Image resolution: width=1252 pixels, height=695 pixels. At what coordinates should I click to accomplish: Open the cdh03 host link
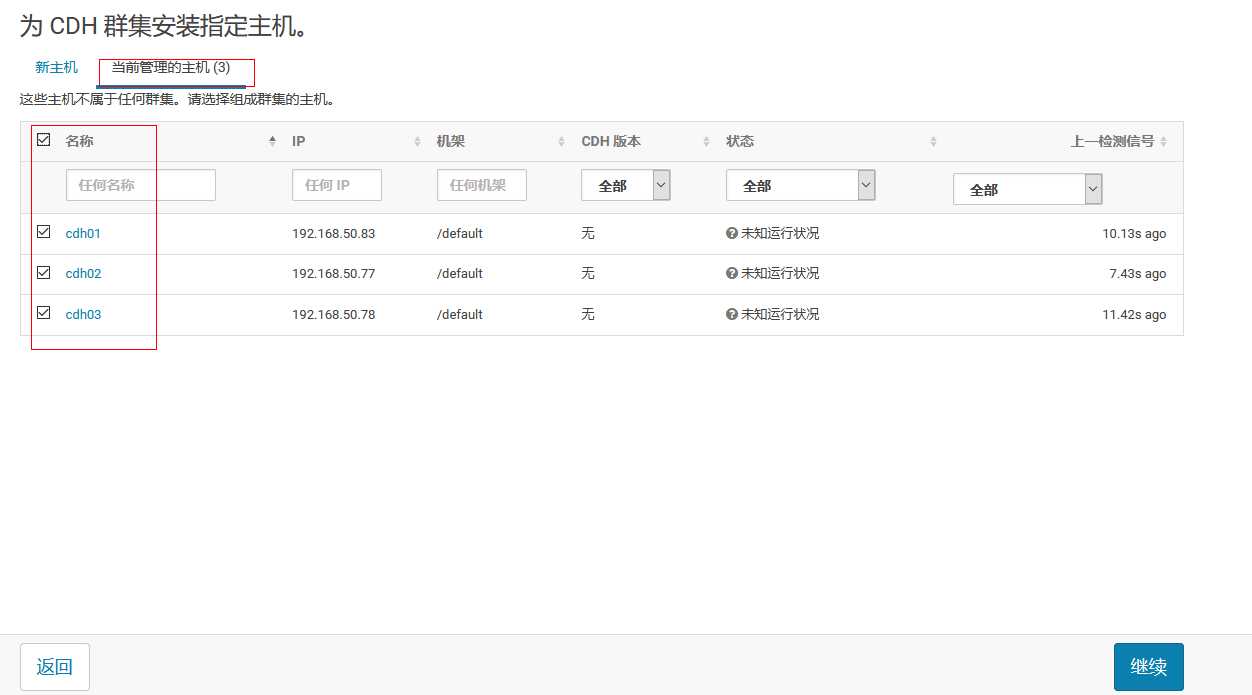click(x=83, y=315)
